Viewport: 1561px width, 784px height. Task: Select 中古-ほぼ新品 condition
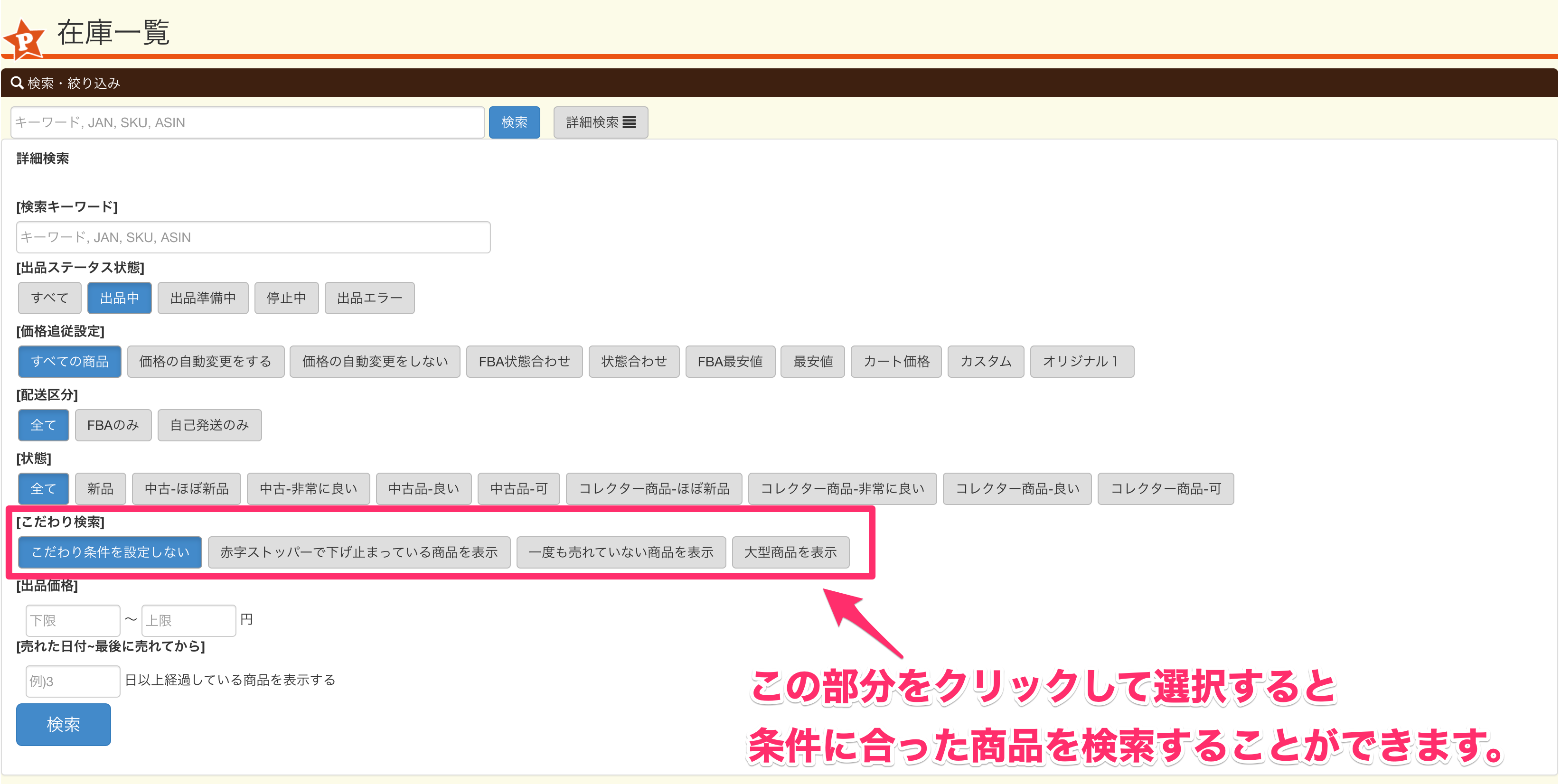187,488
